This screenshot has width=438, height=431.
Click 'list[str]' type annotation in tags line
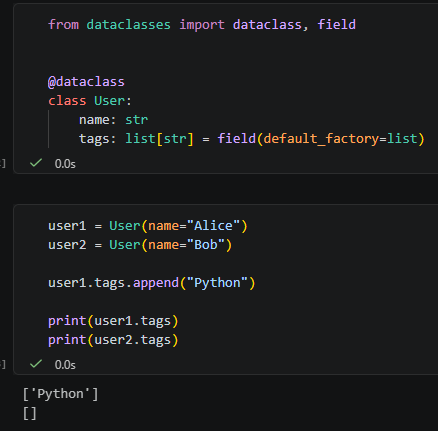159,139
